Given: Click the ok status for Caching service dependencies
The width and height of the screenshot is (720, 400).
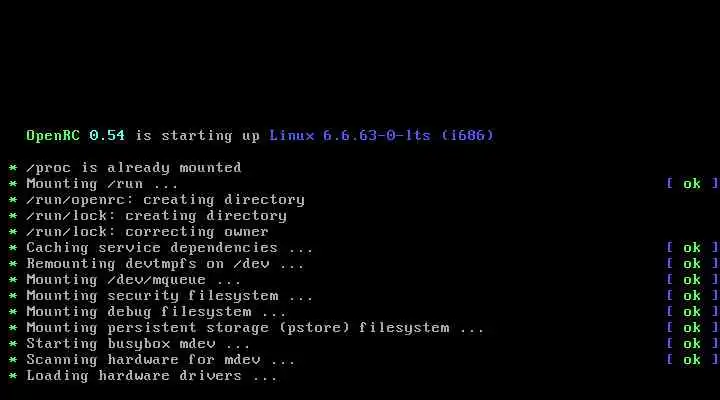Looking at the screenshot, I should tap(692, 248).
